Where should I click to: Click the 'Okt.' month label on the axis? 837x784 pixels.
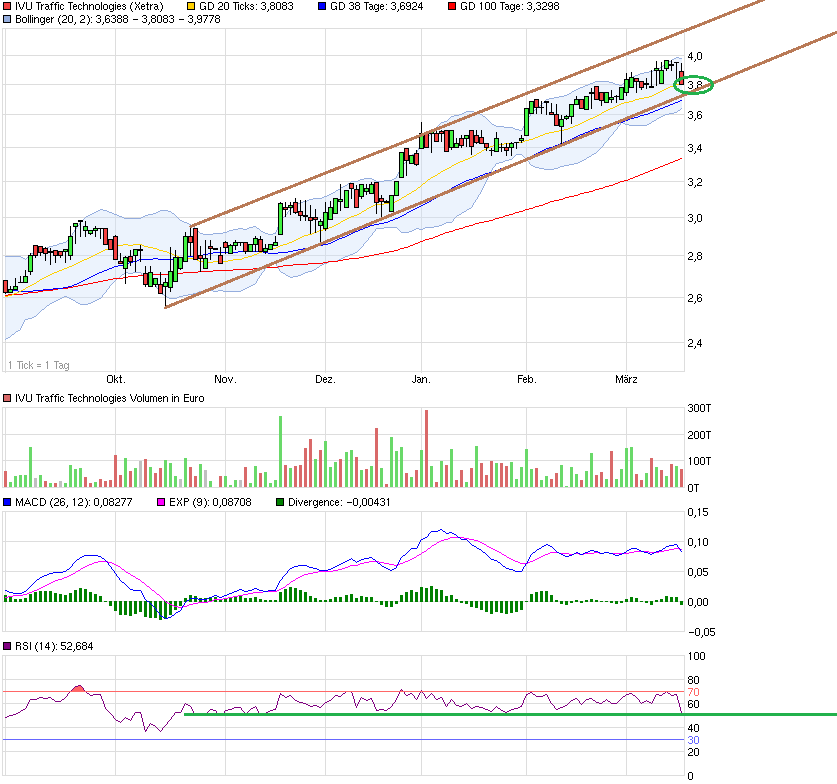click(116, 379)
